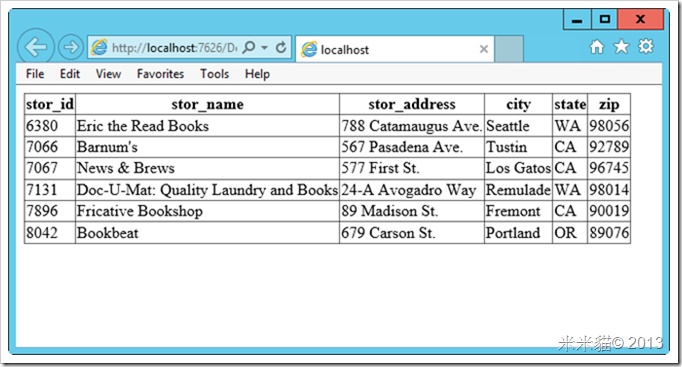Select the stor_id cell 7896
Screen dimensions: 682x367
coord(50,211)
